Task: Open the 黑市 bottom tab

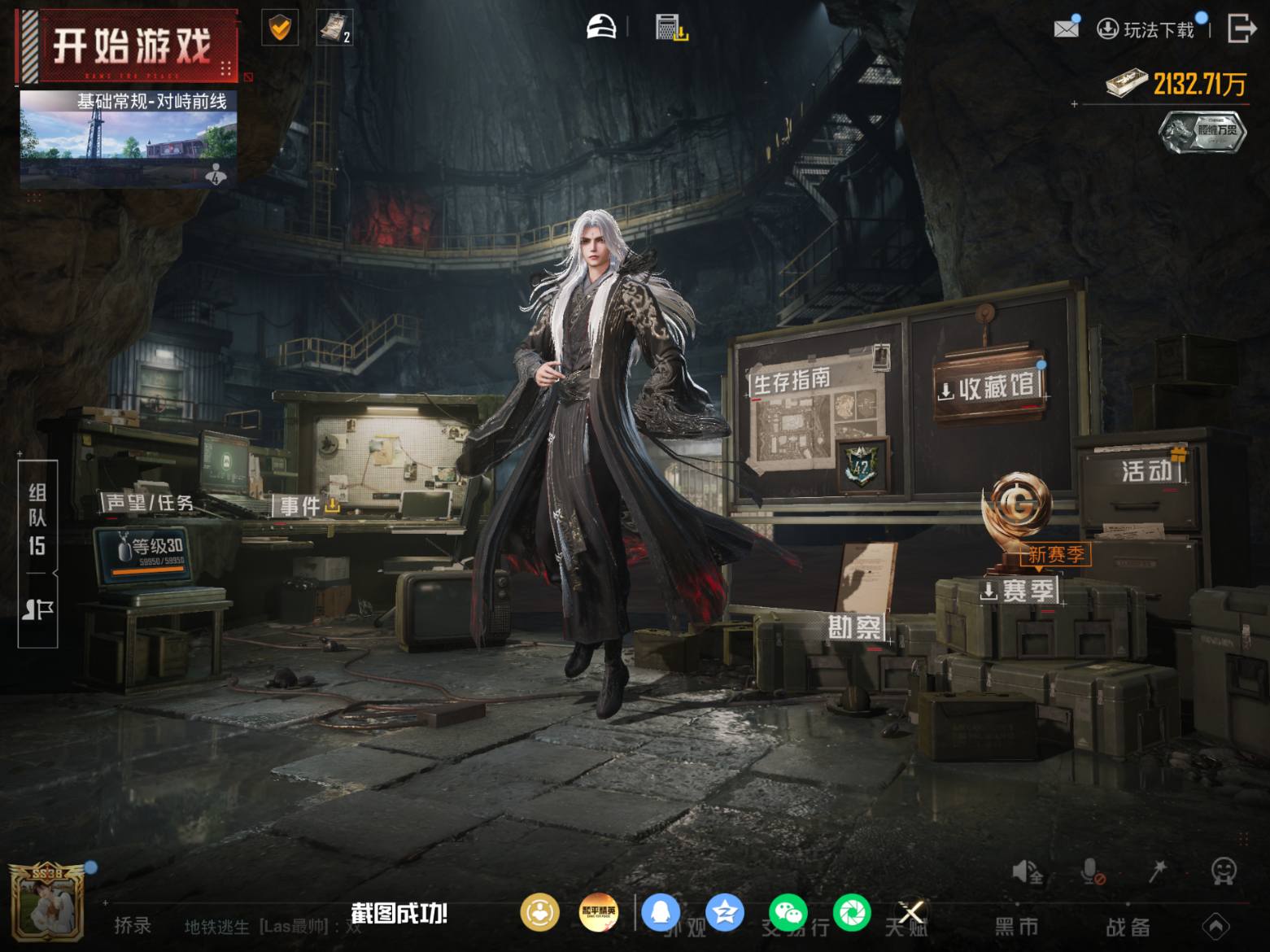Action: [1017, 927]
